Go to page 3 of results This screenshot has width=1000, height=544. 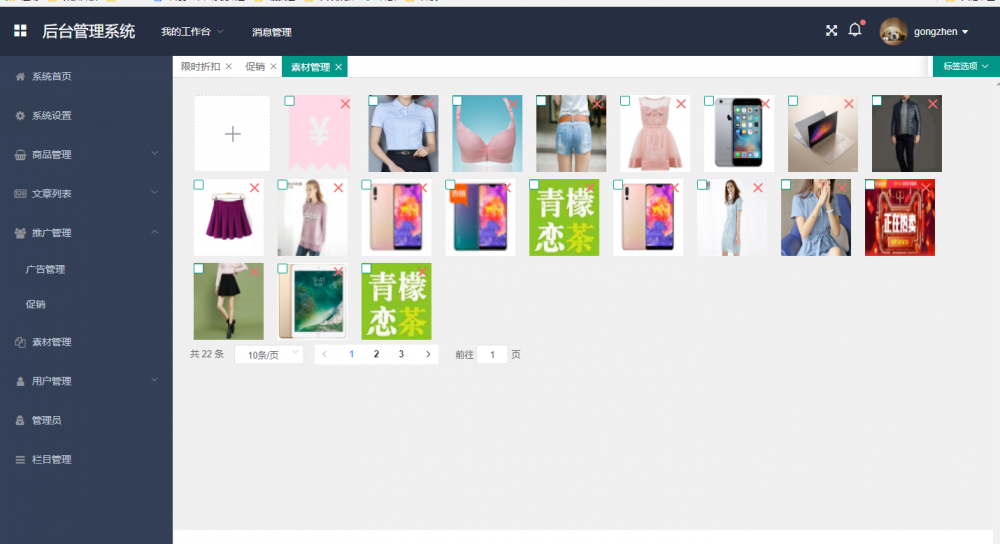click(x=401, y=355)
